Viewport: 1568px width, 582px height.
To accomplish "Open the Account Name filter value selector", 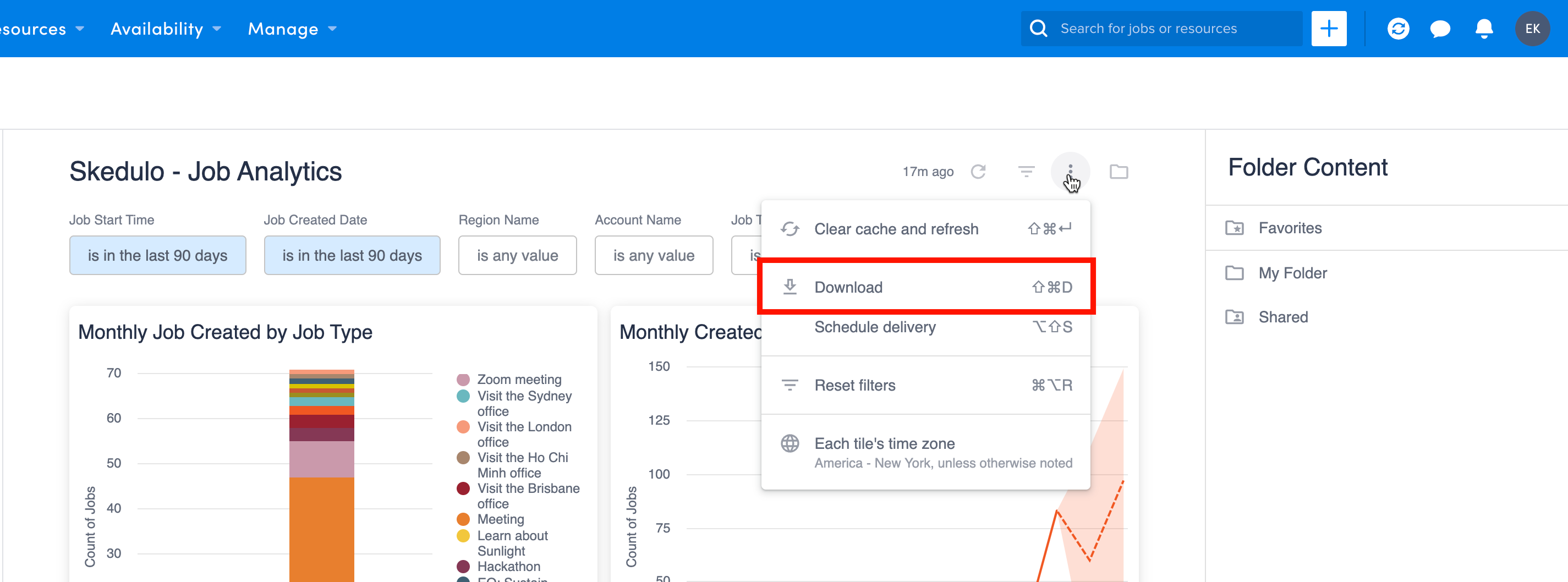I will coord(654,255).
